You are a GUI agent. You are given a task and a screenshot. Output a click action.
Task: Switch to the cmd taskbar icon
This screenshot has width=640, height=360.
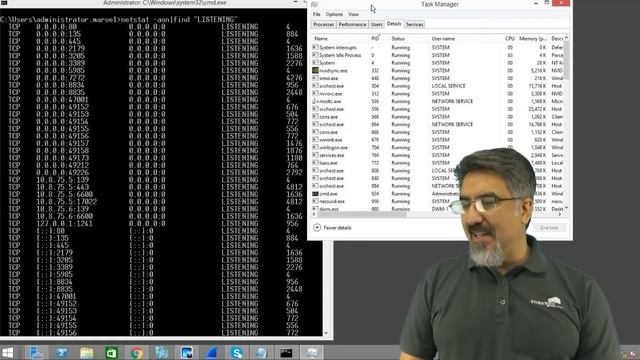tap(287, 352)
